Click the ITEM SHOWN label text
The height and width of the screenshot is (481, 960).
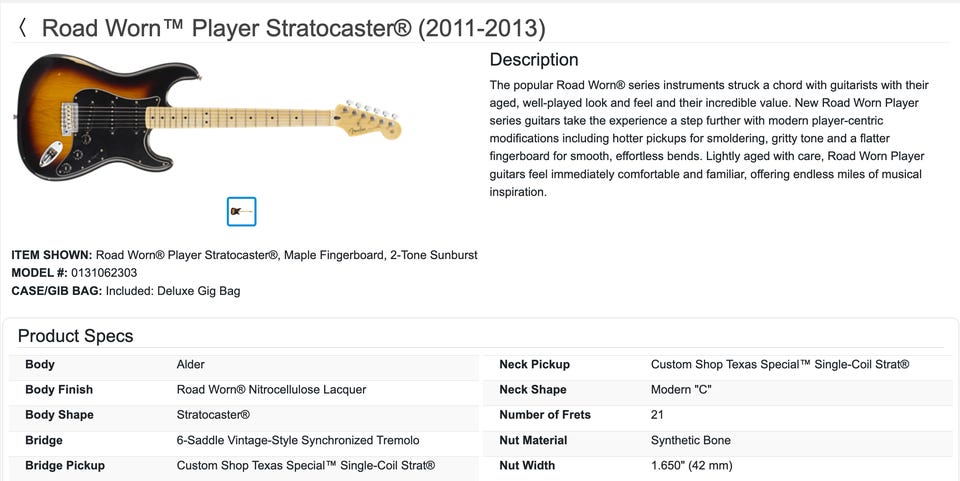click(51, 255)
